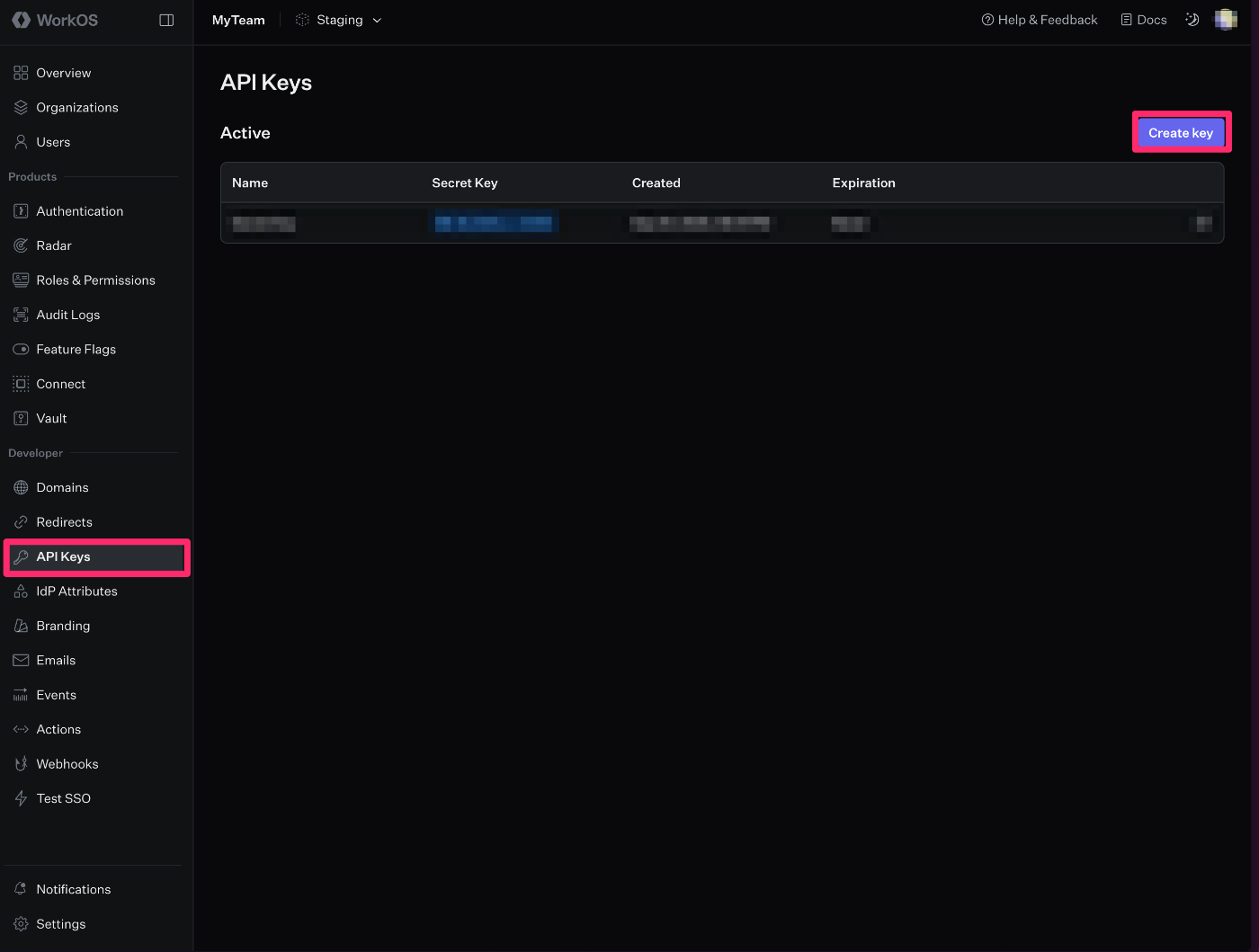Select Feature Flags
1259x952 pixels.
[76, 349]
